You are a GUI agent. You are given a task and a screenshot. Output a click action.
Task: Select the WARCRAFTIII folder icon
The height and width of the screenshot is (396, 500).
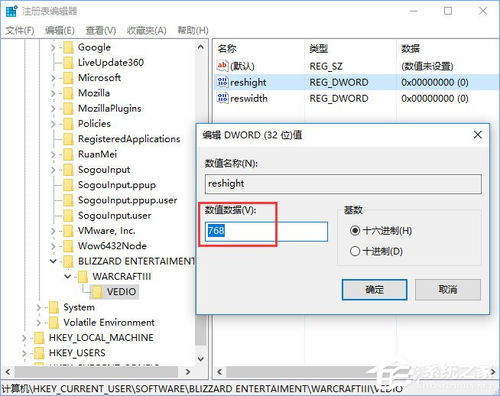(x=82, y=277)
